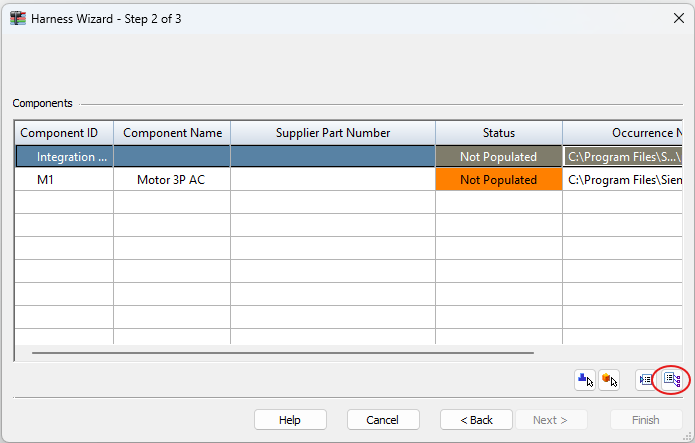Select the M1 component ID cell
Image resolution: width=695 pixels, height=443 pixels.
[45, 180]
